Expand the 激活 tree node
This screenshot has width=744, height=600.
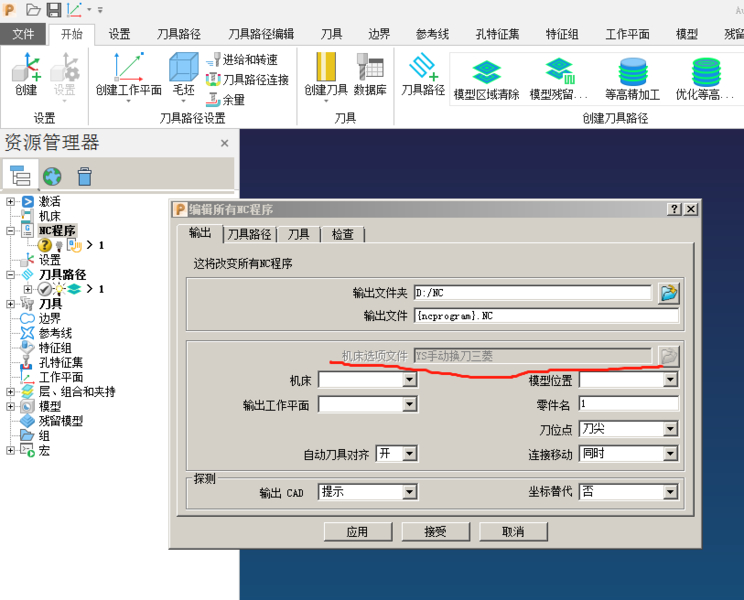coord(10,202)
